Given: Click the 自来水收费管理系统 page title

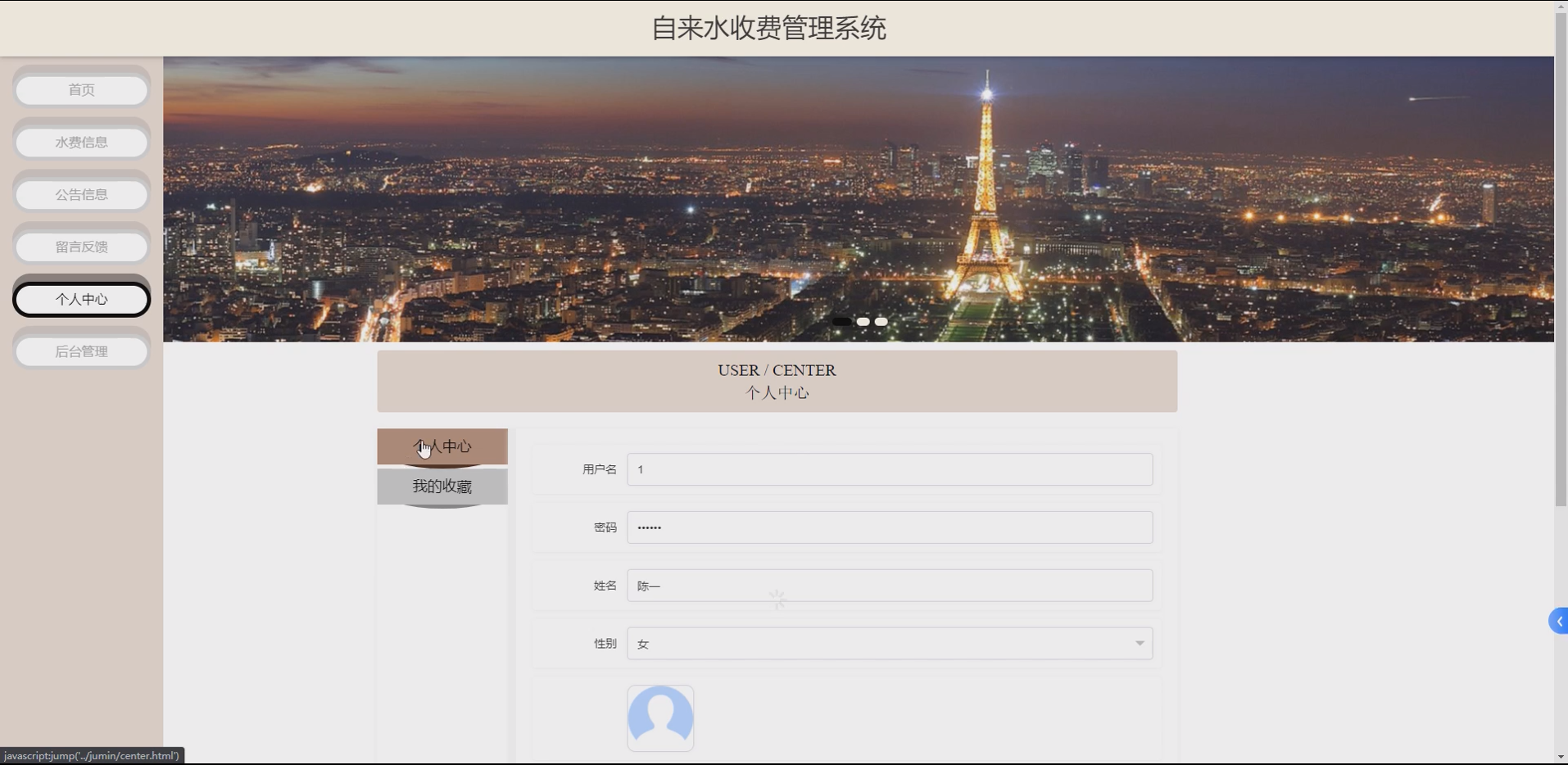Looking at the screenshot, I should pos(768,28).
